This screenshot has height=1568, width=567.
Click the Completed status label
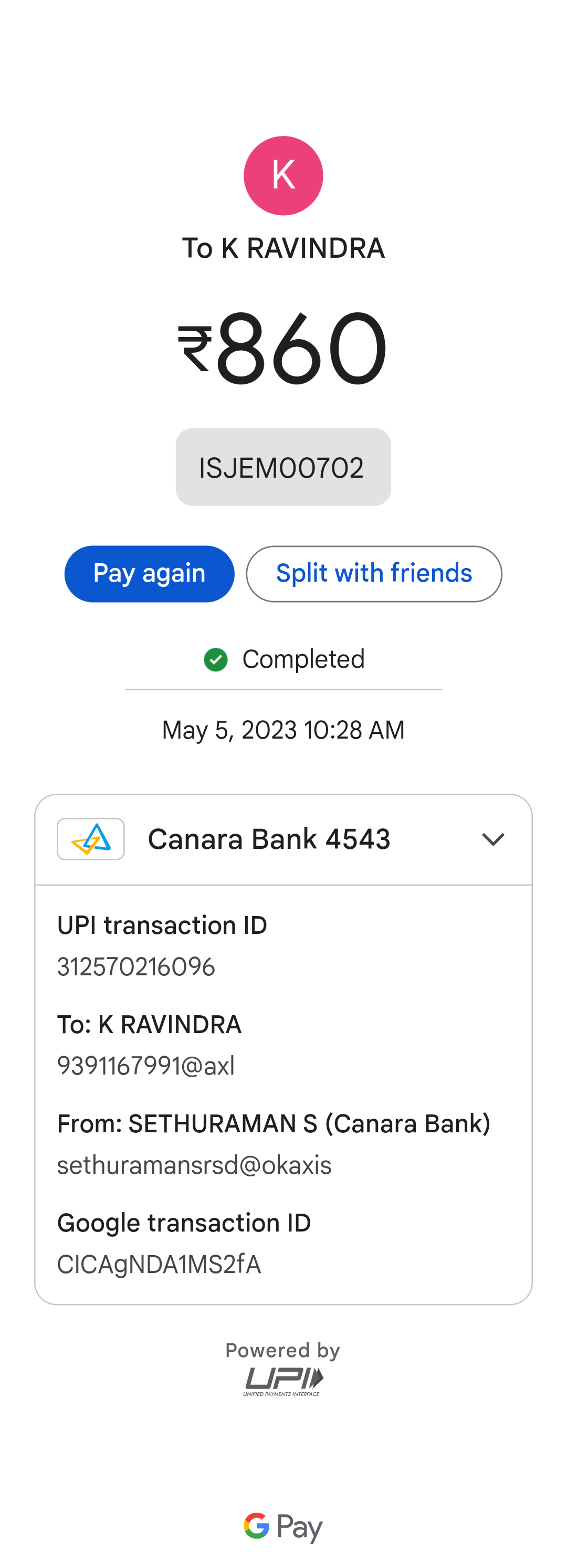coord(303,659)
